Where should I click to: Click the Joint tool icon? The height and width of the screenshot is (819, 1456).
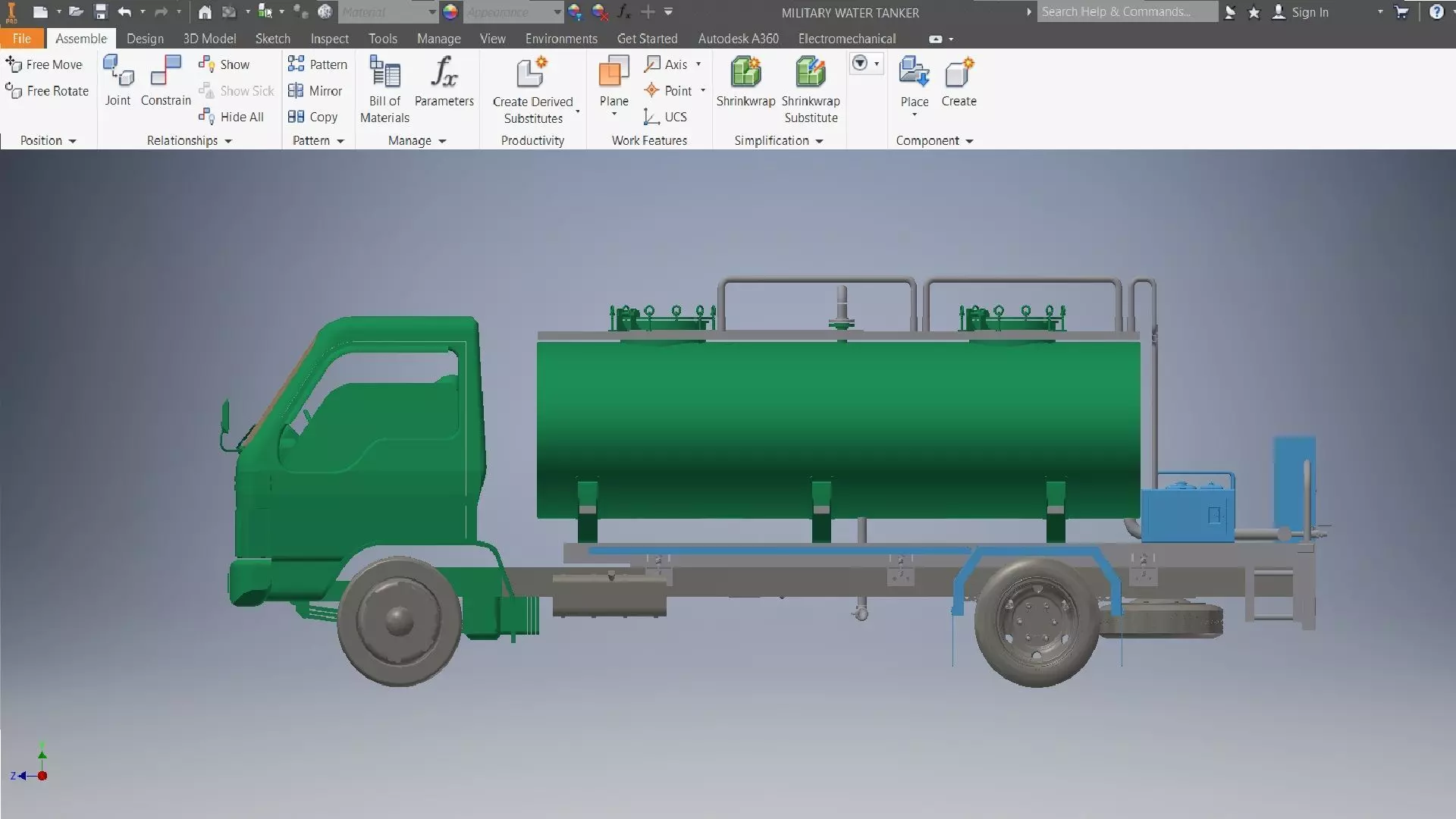(118, 71)
